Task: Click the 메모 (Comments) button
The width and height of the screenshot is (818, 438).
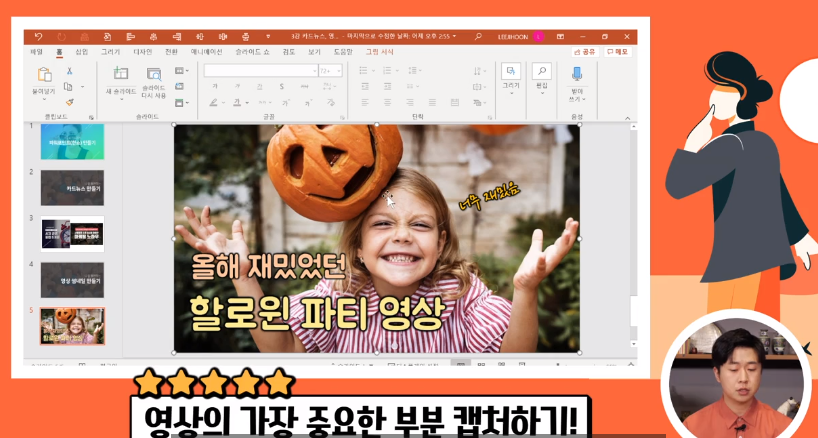Action: [x=618, y=52]
